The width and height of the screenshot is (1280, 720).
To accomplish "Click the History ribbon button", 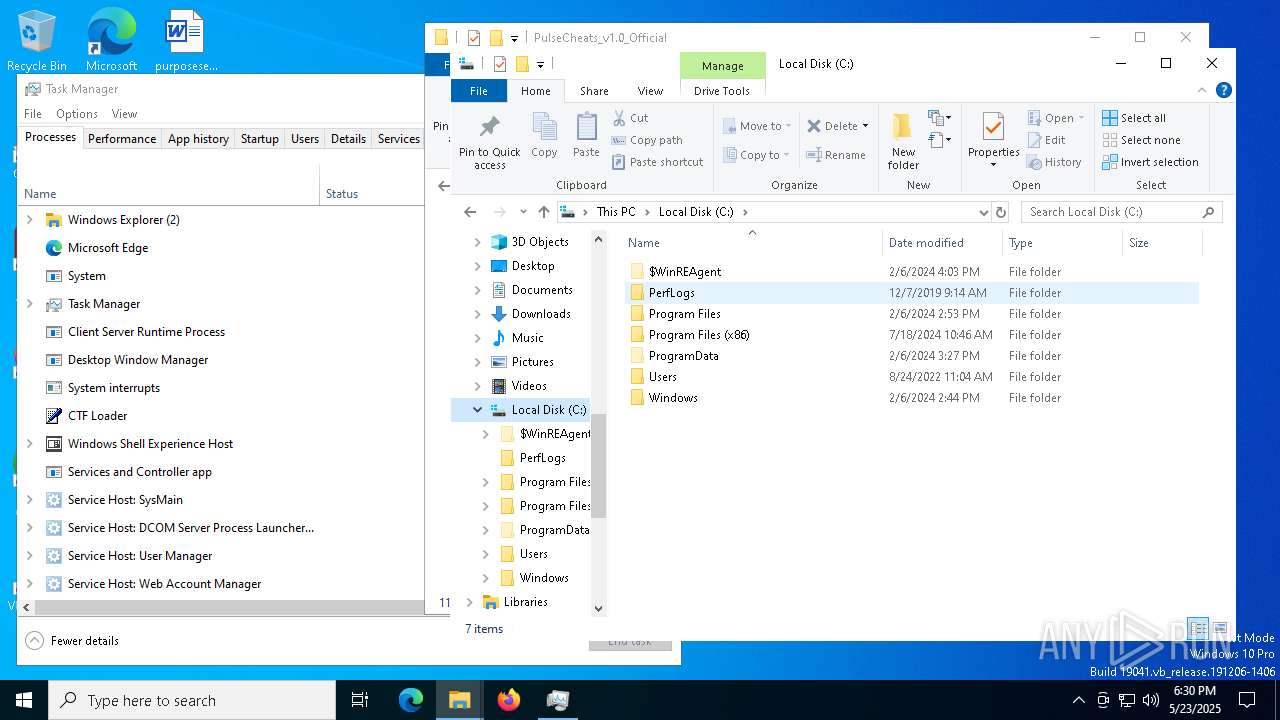I will pos(1054,162).
